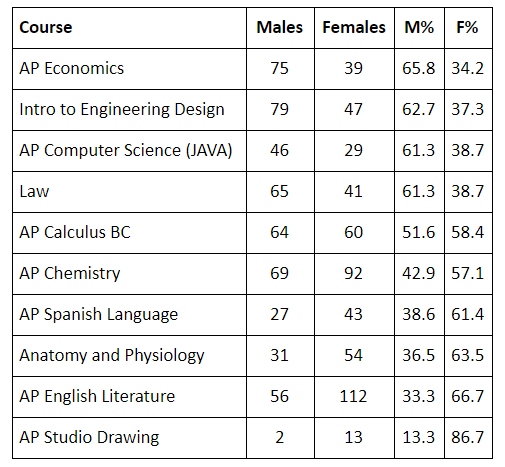This screenshot has width=505, height=467.
Task: Select AP Computer Science (JAVA) cell
Action: pos(129,151)
